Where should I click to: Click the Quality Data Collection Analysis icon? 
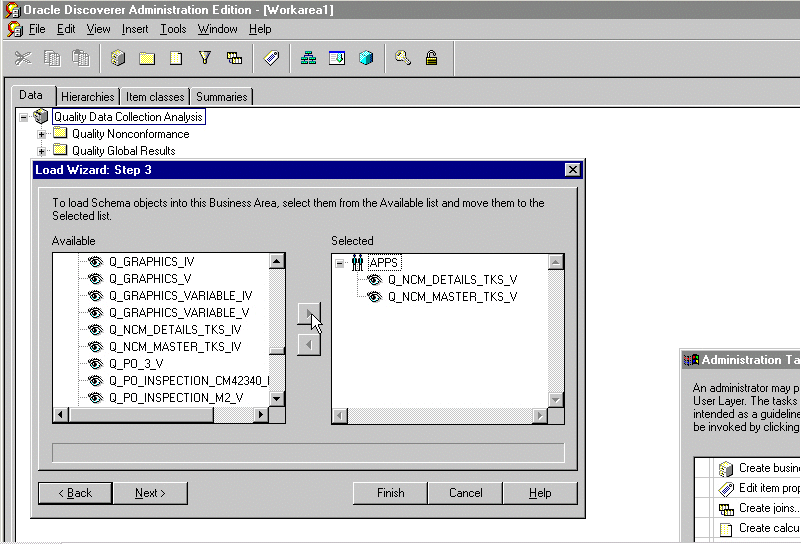40,116
